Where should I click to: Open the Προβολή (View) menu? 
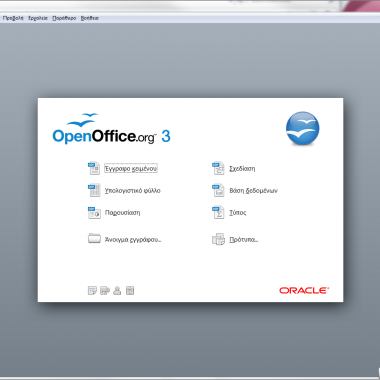click(13, 18)
